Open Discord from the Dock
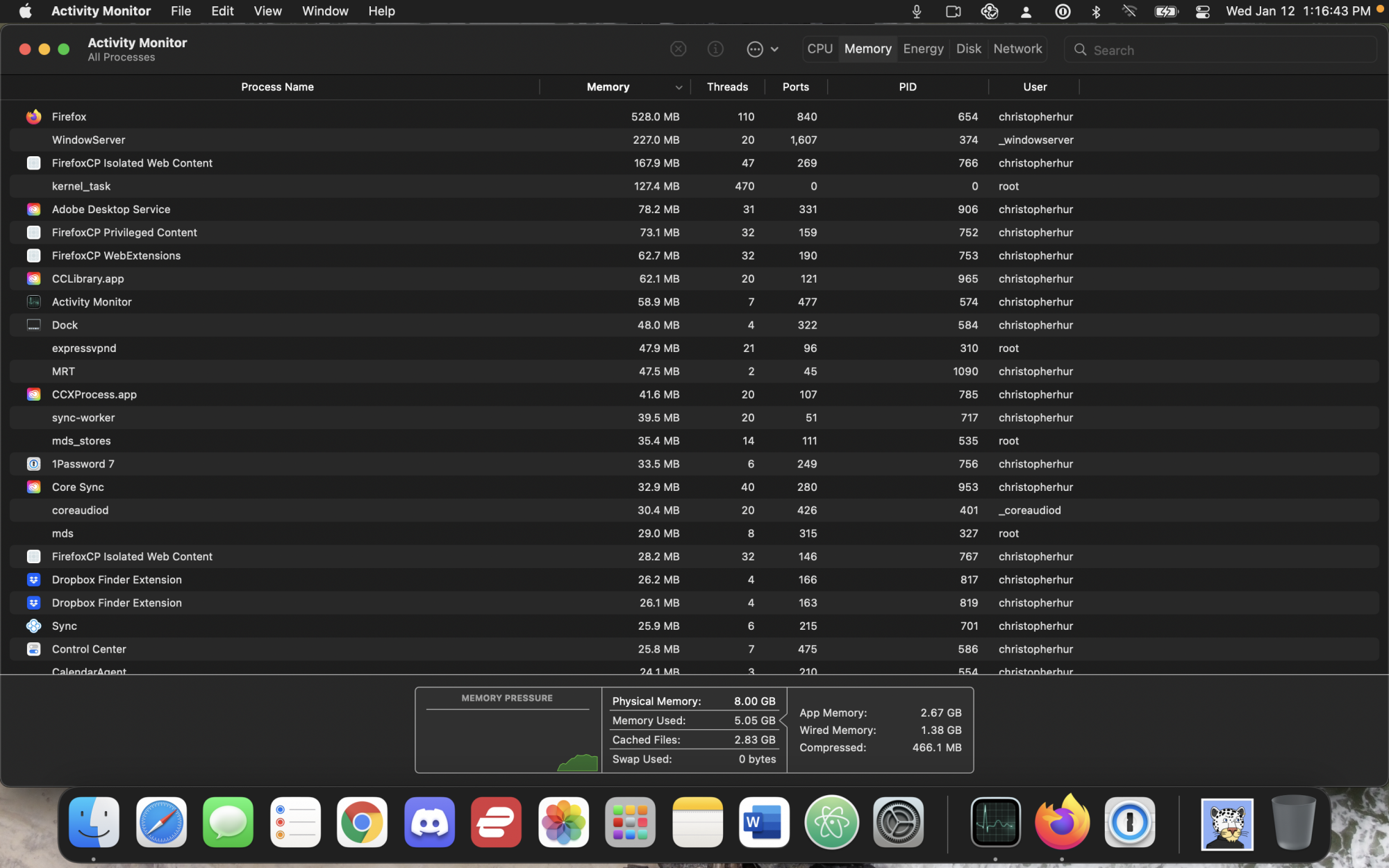 [429, 823]
